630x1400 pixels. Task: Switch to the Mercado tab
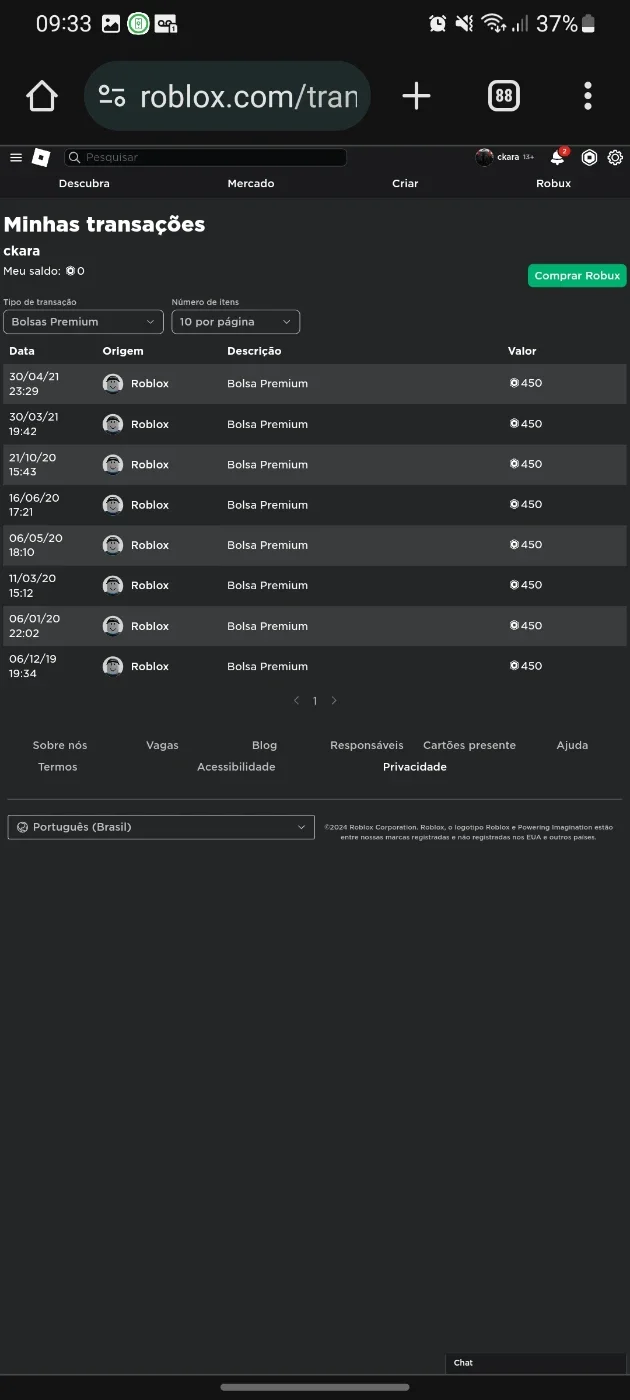point(251,183)
